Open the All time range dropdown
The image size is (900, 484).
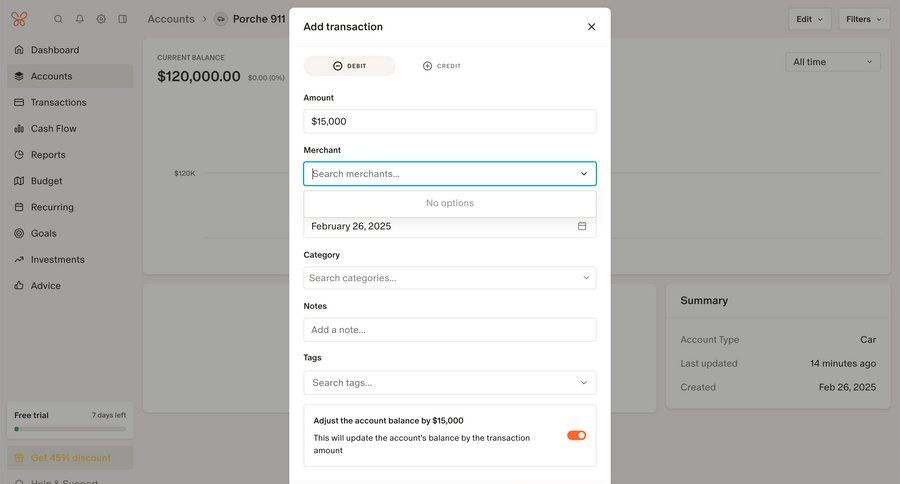point(833,62)
